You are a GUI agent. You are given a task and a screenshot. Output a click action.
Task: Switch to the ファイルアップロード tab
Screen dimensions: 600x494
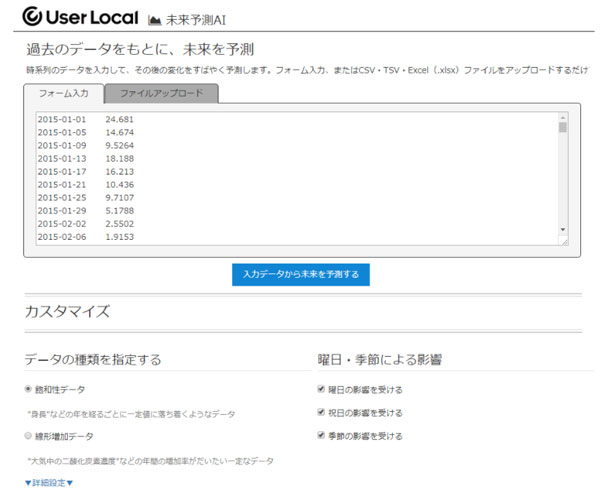(x=161, y=93)
